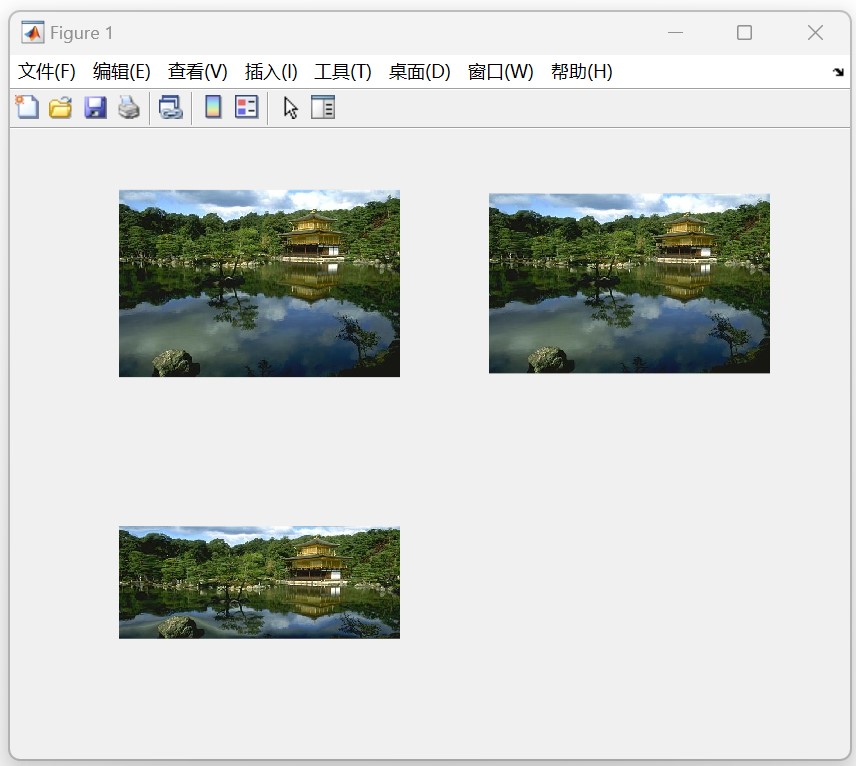
Task: Select the top-right temple image
Action: pos(629,283)
